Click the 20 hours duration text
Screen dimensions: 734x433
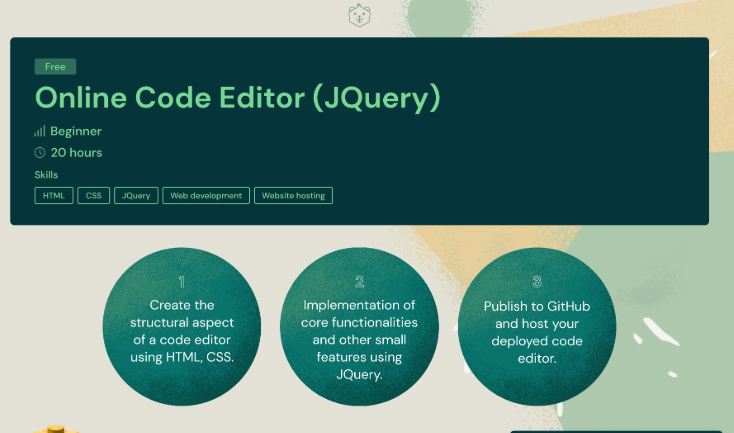(76, 153)
